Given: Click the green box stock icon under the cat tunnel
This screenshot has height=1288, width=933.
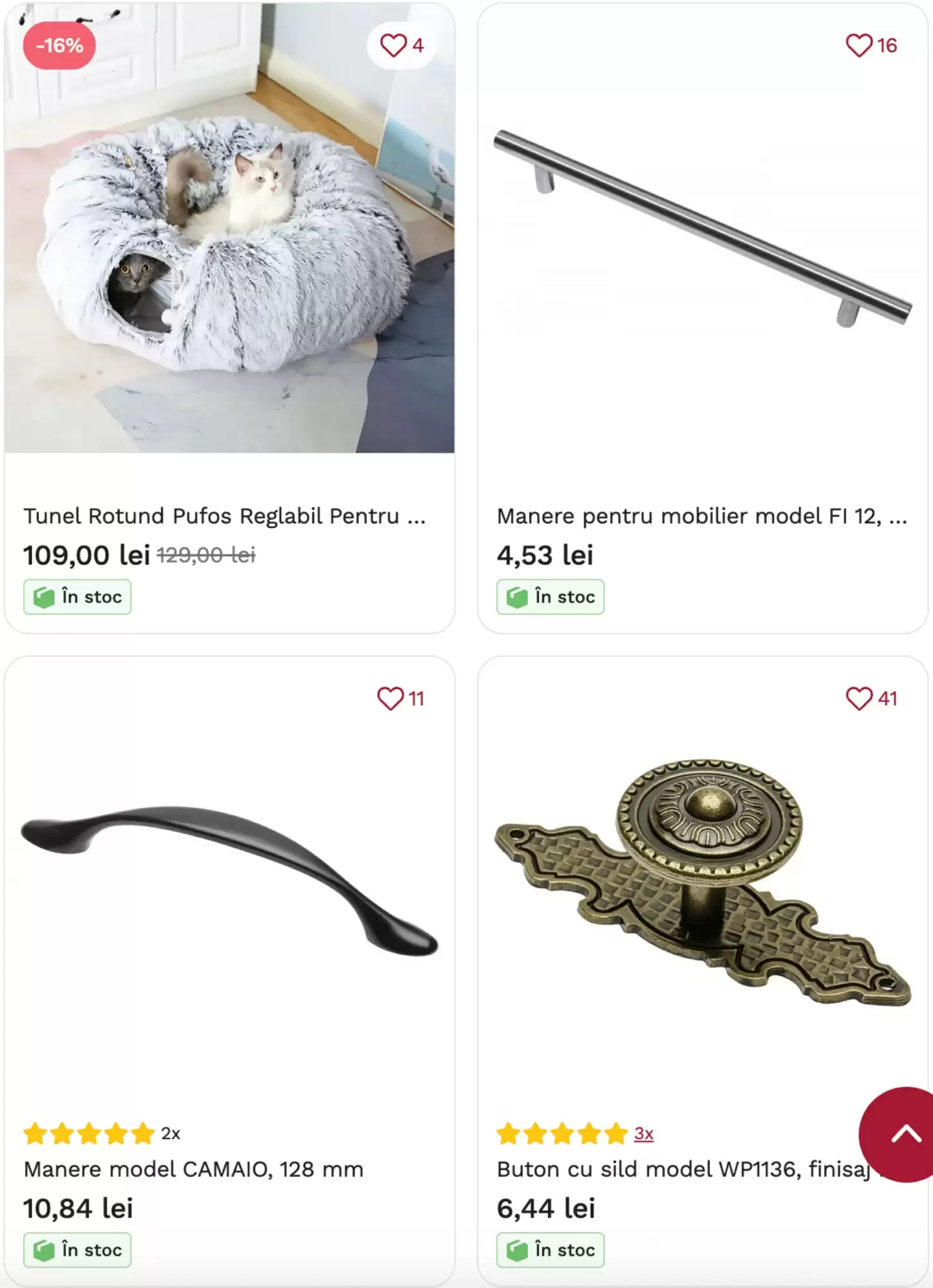Looking at the screenshot, I should (44, 598).
